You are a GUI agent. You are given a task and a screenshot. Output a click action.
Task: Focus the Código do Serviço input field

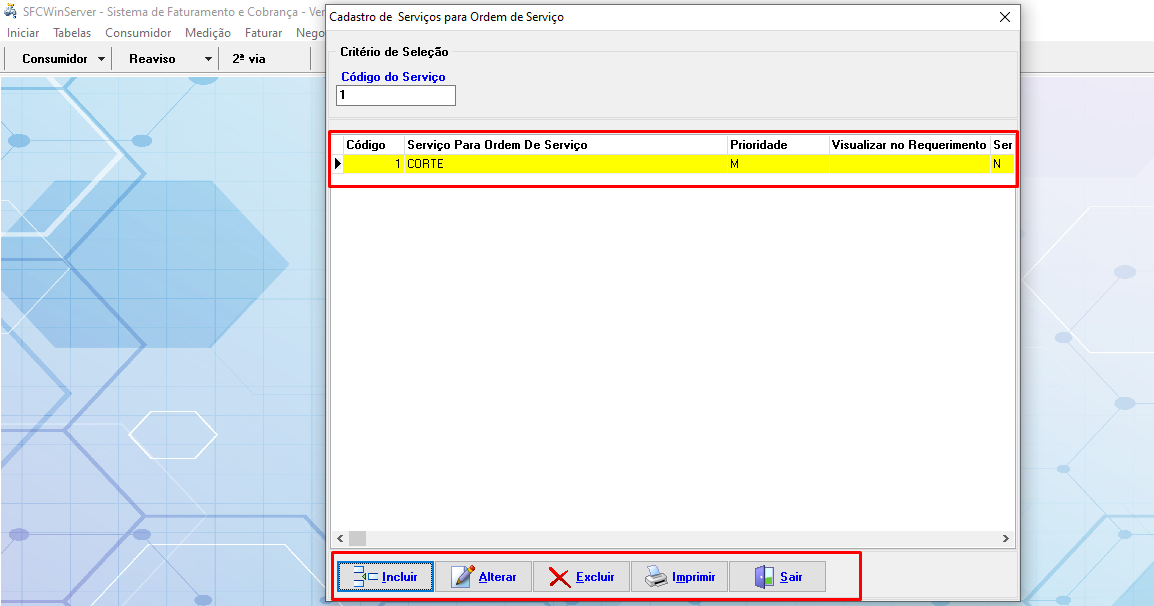396,95
